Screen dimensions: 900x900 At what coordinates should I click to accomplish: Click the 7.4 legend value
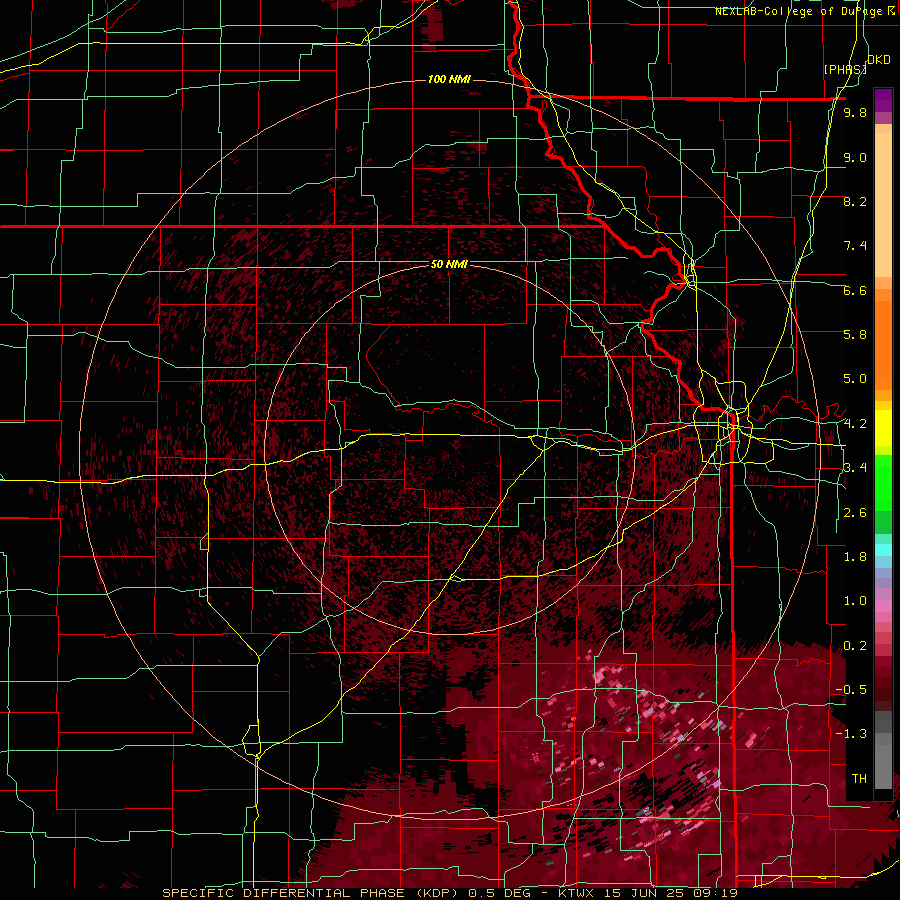pos(855,246)
